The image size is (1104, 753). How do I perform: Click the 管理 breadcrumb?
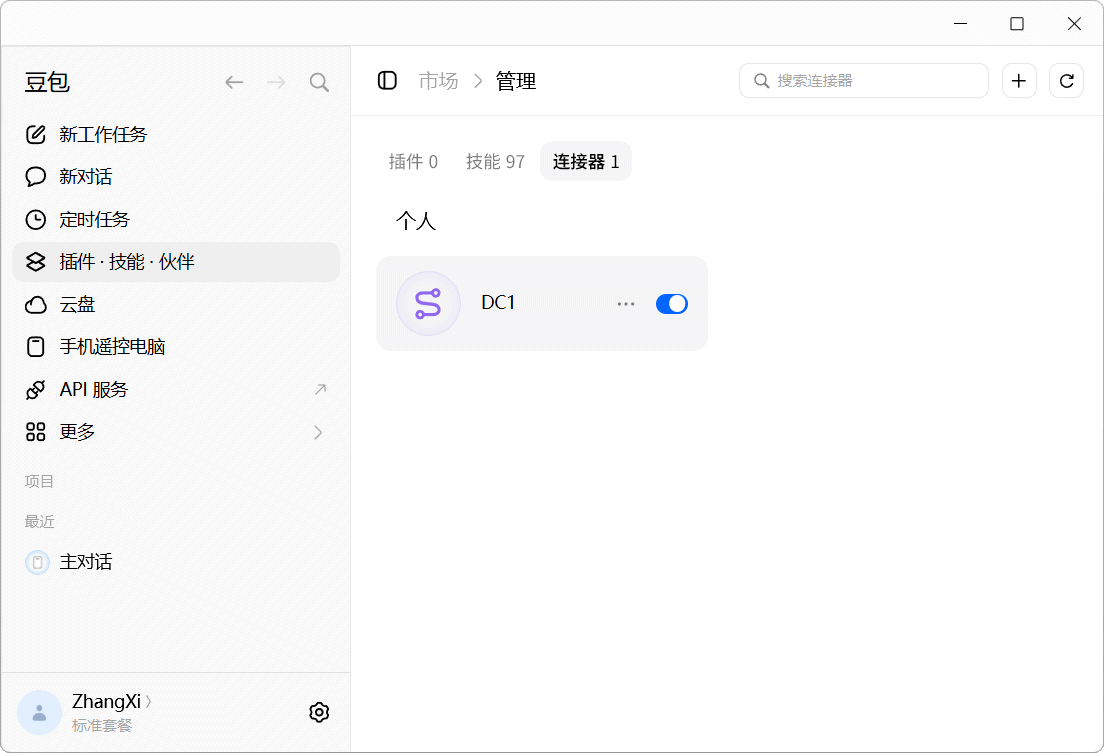coord(515,81)
